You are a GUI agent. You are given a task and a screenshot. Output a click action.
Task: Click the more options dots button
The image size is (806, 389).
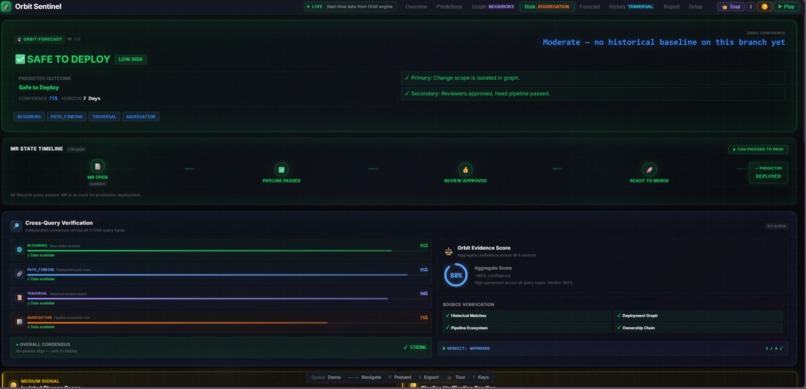pos(750,7)
